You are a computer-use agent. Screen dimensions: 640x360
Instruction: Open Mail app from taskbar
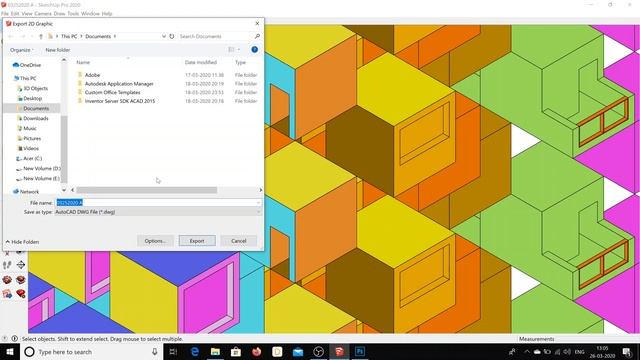298,351
